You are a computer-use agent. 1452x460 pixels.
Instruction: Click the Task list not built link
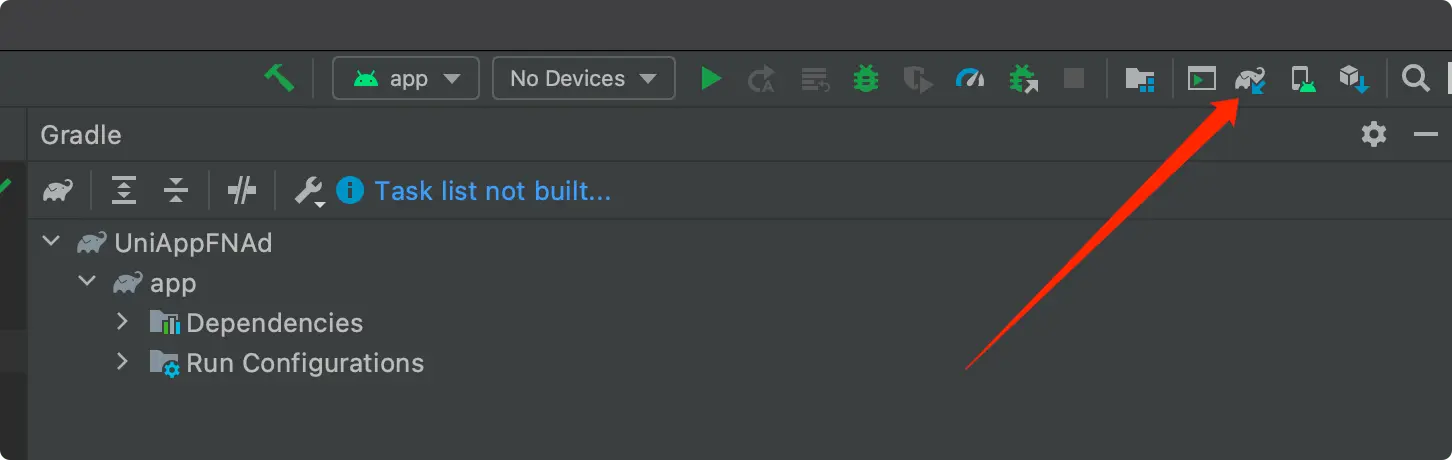click(492, 190)
